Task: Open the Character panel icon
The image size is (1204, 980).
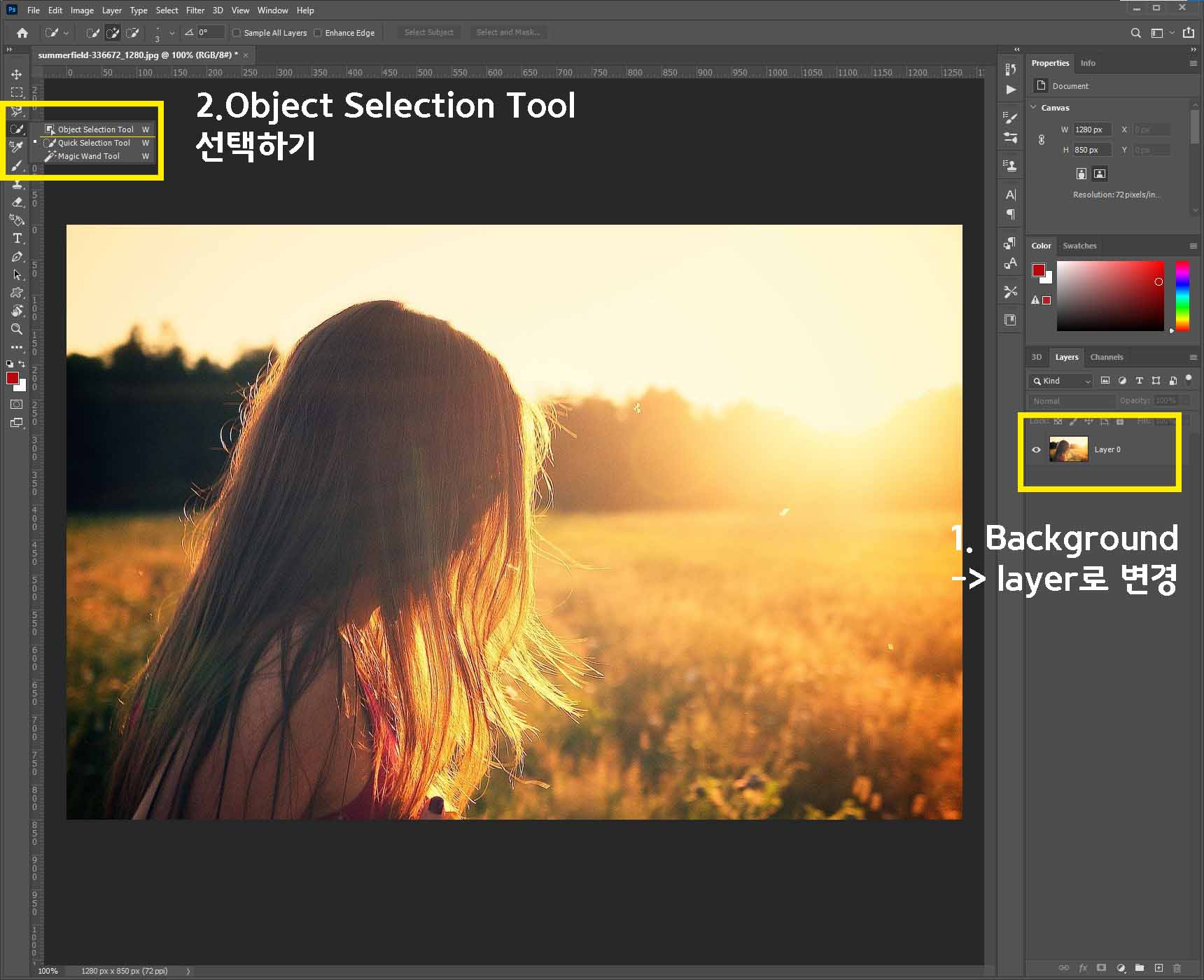Action: pos(1010,195)
